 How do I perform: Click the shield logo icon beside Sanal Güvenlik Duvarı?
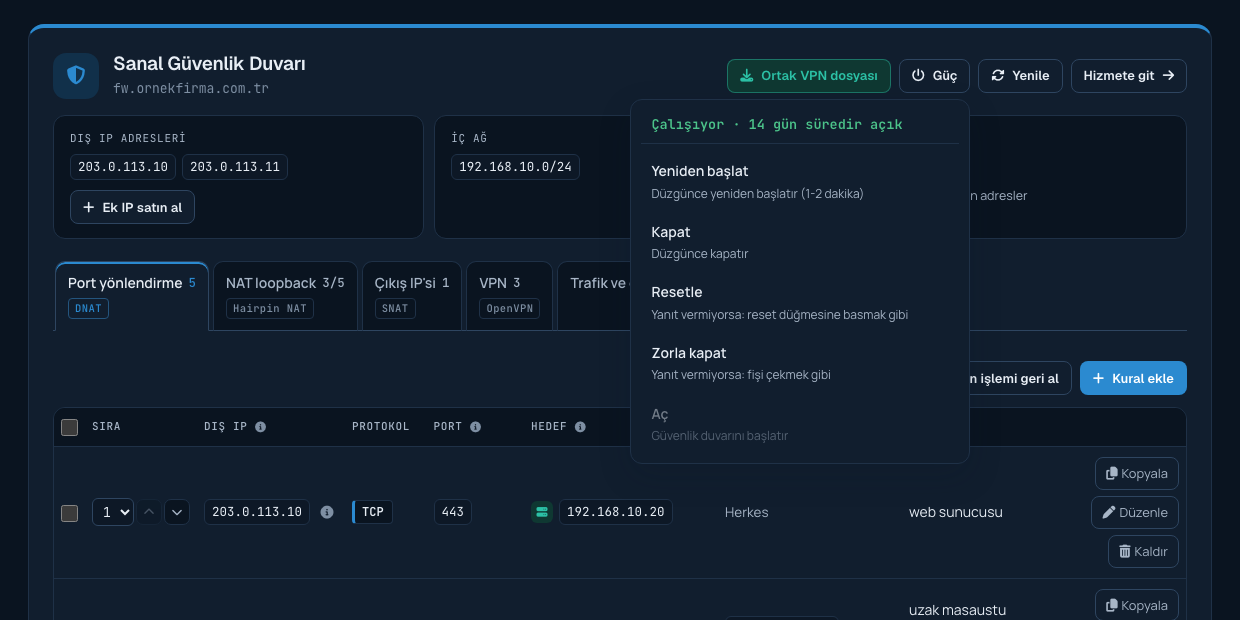point(76,76)
